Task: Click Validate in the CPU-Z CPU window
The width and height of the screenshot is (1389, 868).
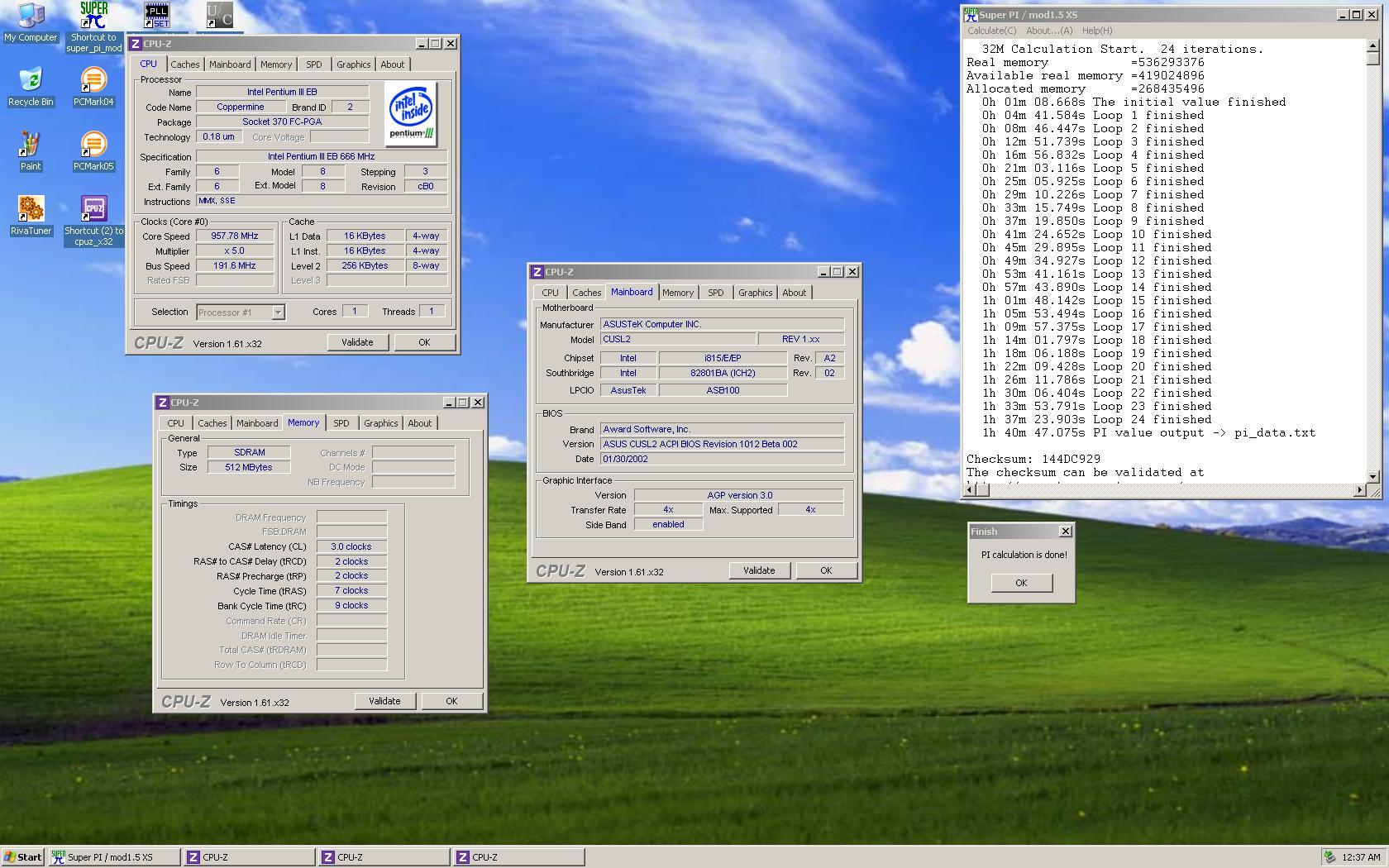Action: tap(357, 342)
